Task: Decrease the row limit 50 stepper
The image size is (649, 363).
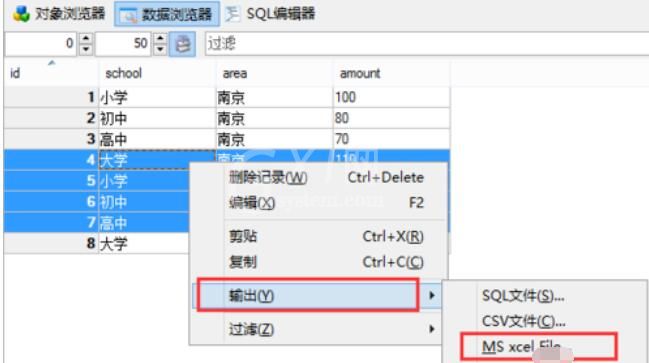Action: pyautogui.click(x=160, y=49)
